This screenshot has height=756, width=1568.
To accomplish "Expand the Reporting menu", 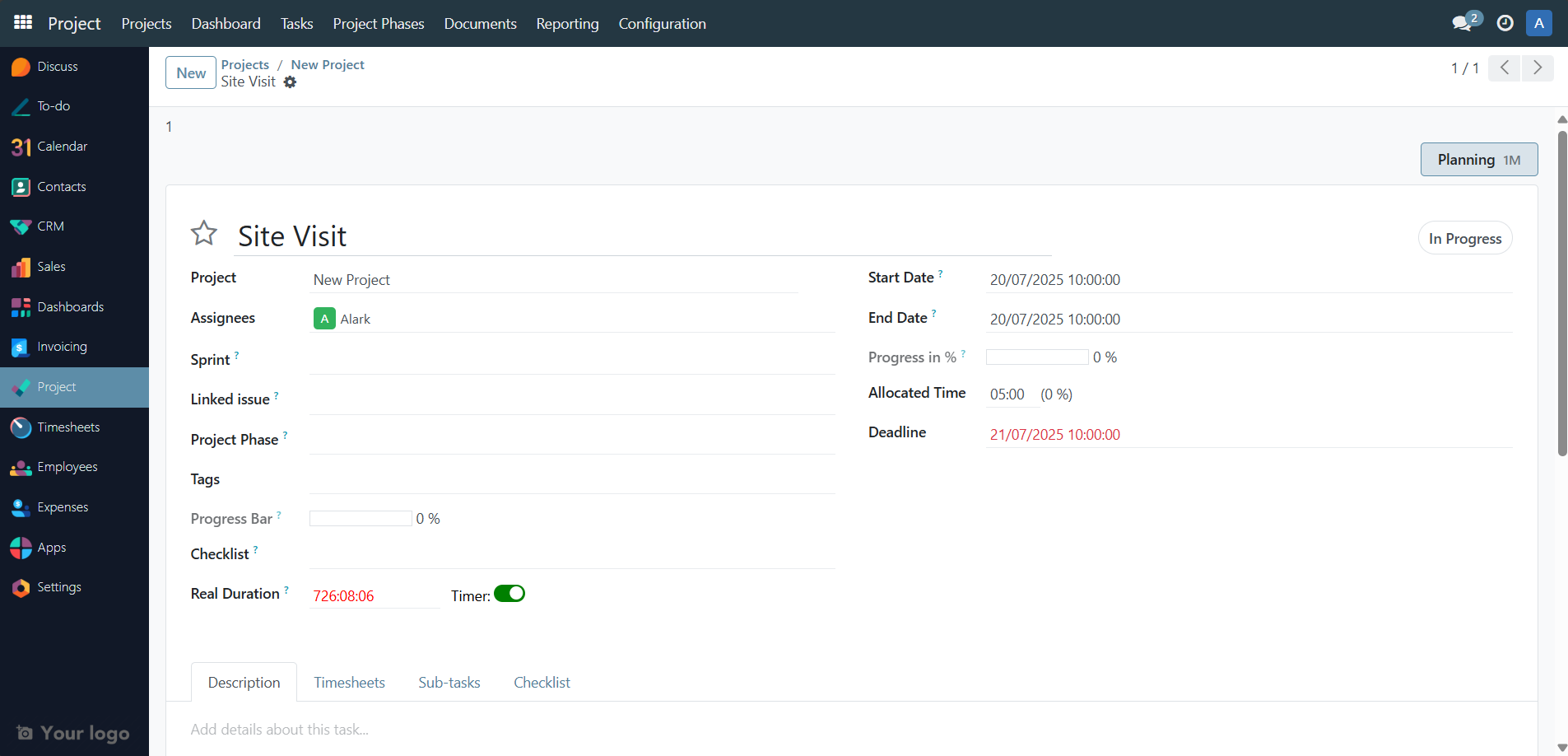I will (567, 24).
